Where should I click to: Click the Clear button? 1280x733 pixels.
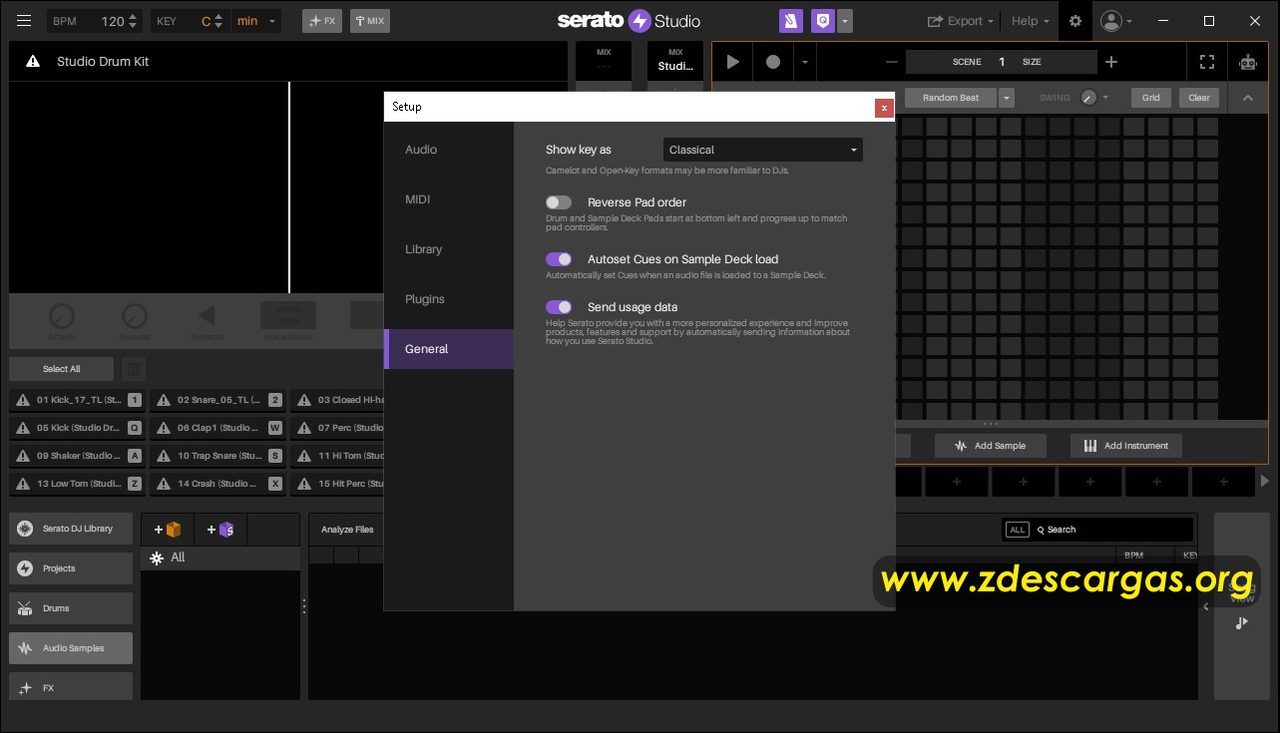[x=1199, y=98]
